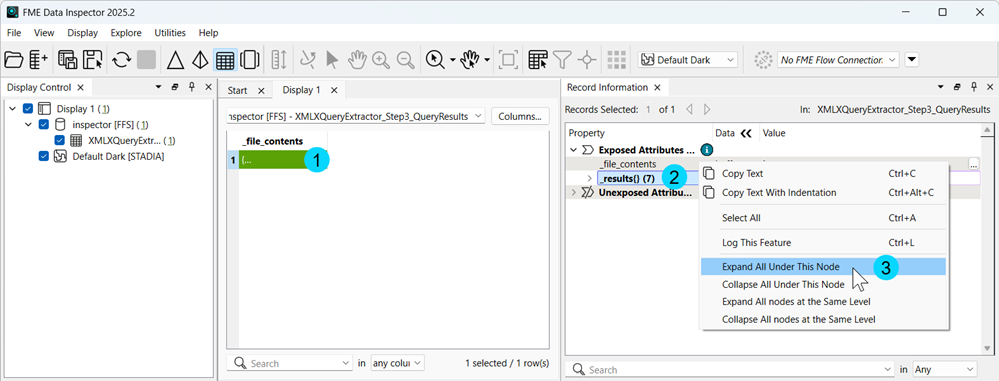Switch to 3D view with pyramid icon
This screenshot has width=999, height=381.
(x=200, y=60)
